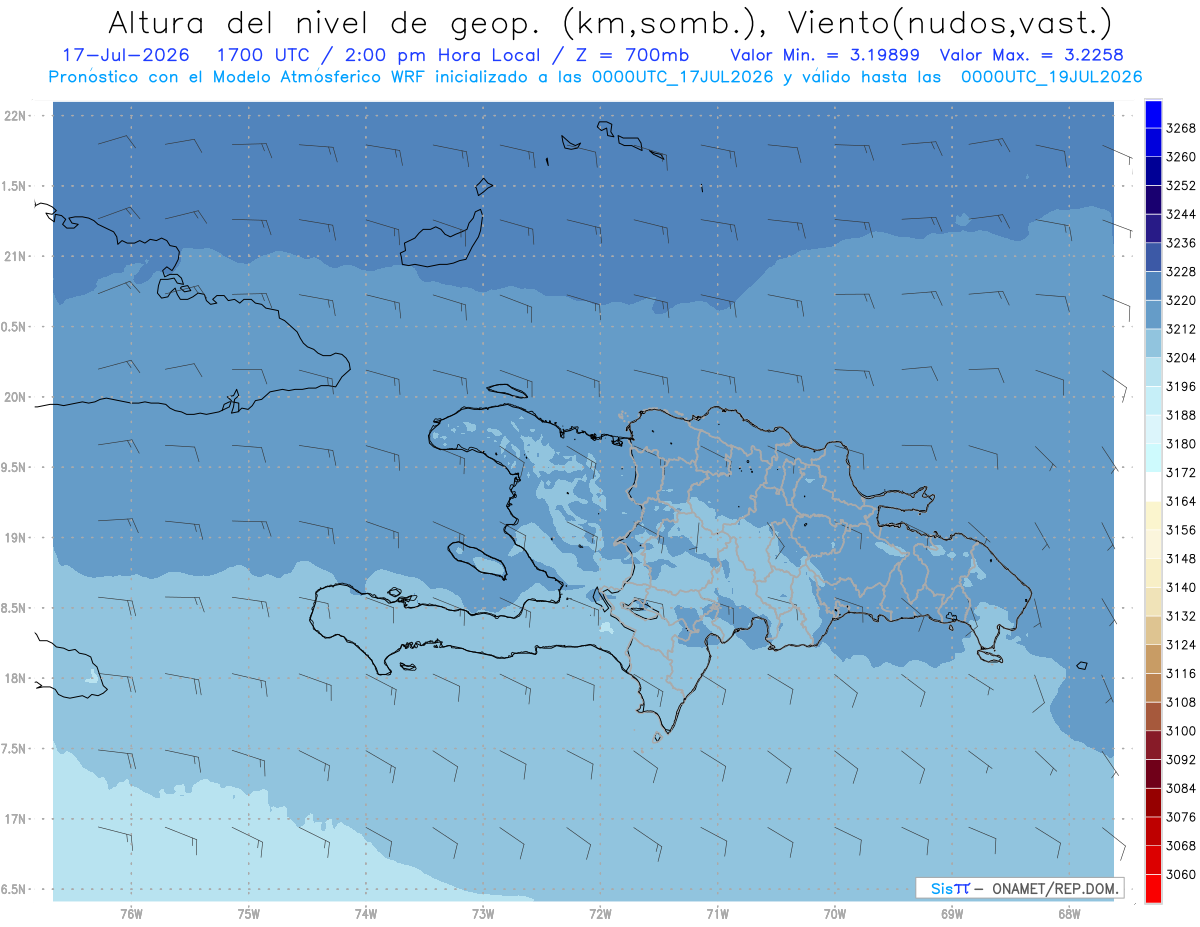This screenshot has height=927, width=1200.
Task: Select the date text '17-Jul-2026'
Action: pos(125,54)
